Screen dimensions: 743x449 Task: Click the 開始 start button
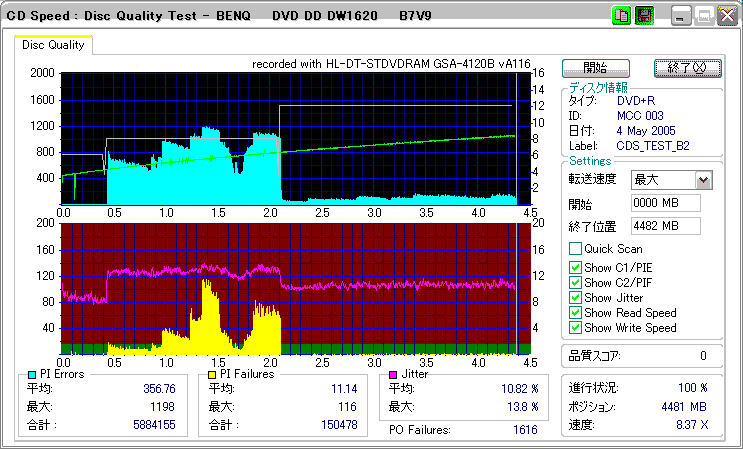tap(596, 68)
